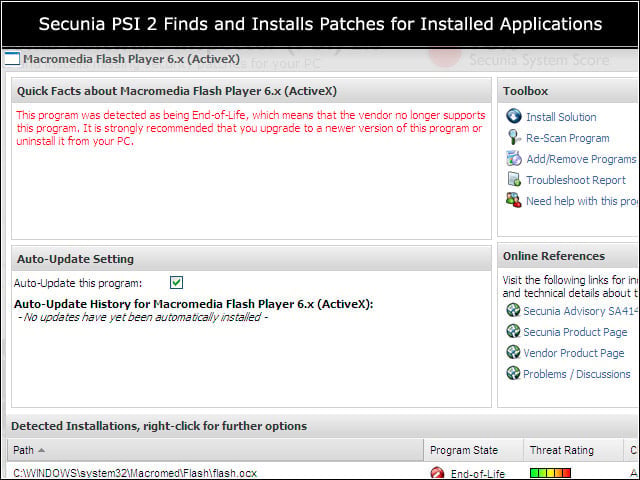
Task: Click the red End-of-Life status icon
Action: [x=437, y=473]
